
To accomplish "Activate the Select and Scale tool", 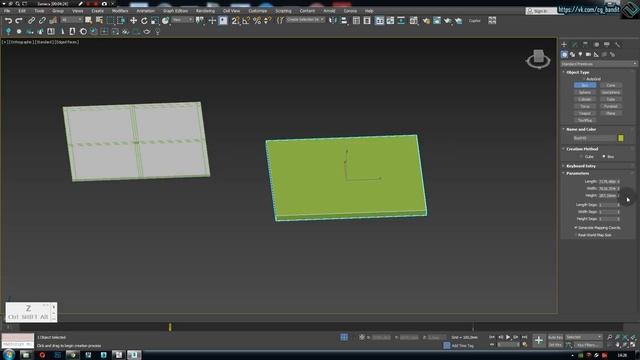I will pos(155,20).
